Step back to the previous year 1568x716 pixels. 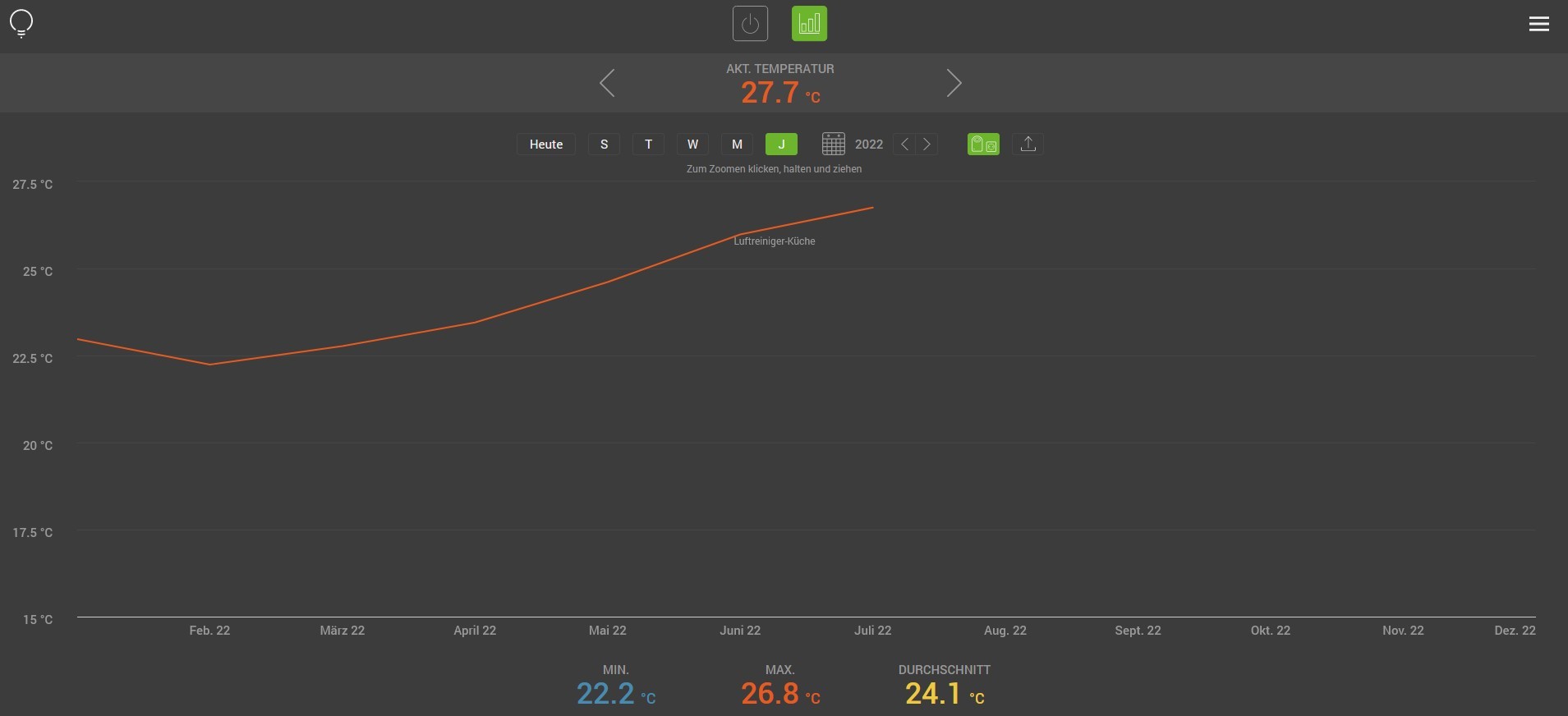click(x=904, y=145)
